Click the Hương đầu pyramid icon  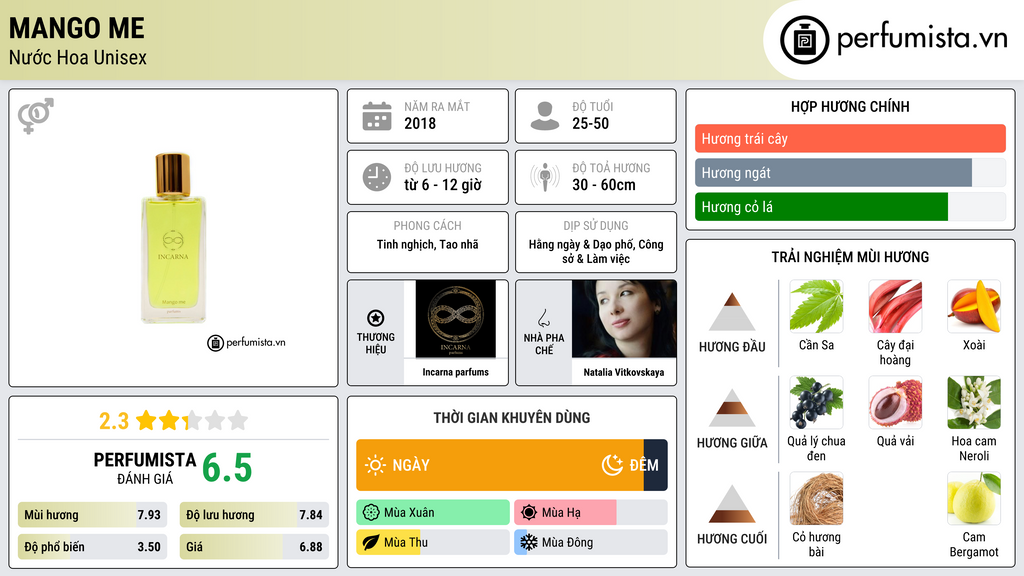[732, 312]
